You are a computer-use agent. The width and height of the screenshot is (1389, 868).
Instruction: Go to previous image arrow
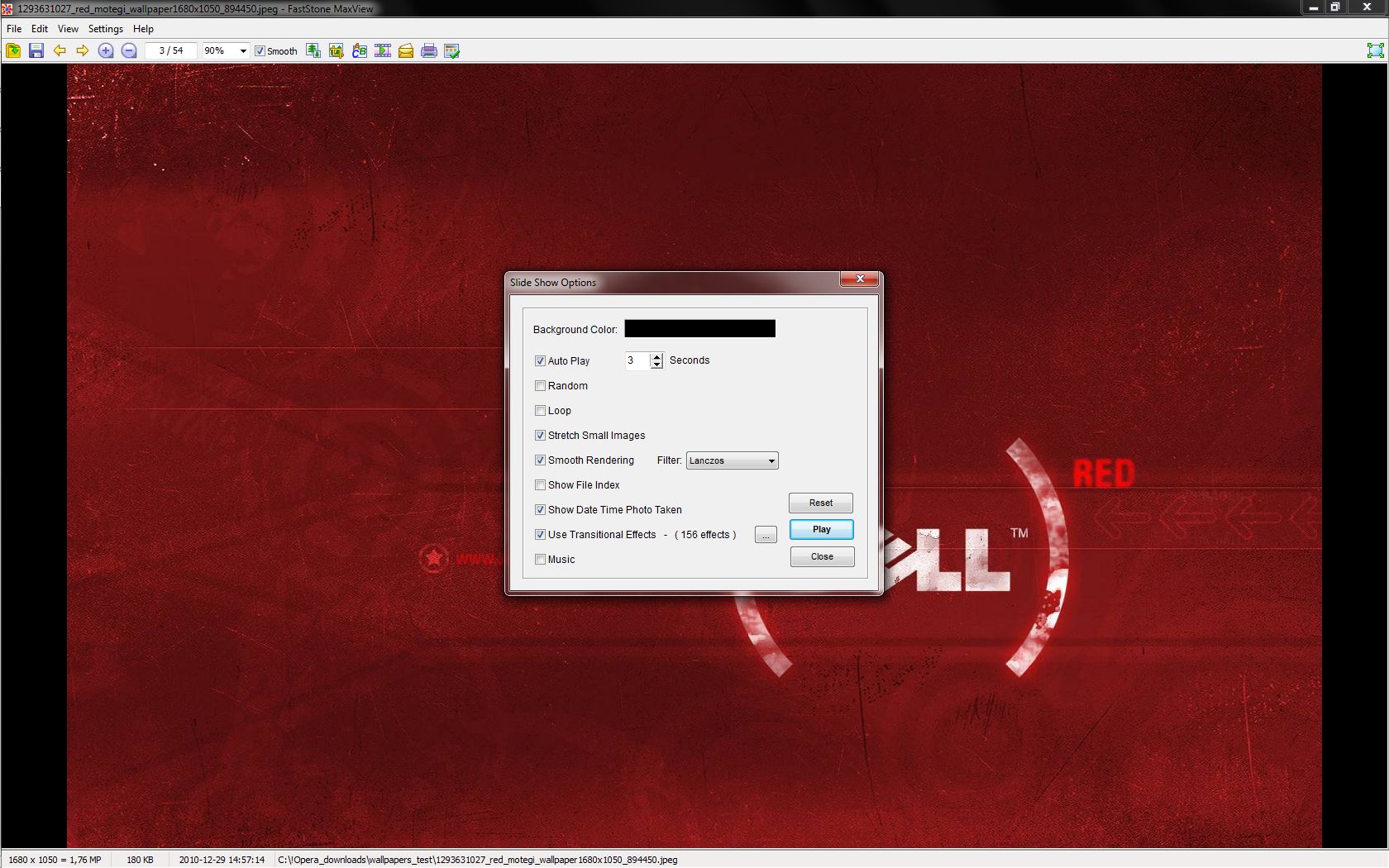pyautogui.click(x=60, y=50)
